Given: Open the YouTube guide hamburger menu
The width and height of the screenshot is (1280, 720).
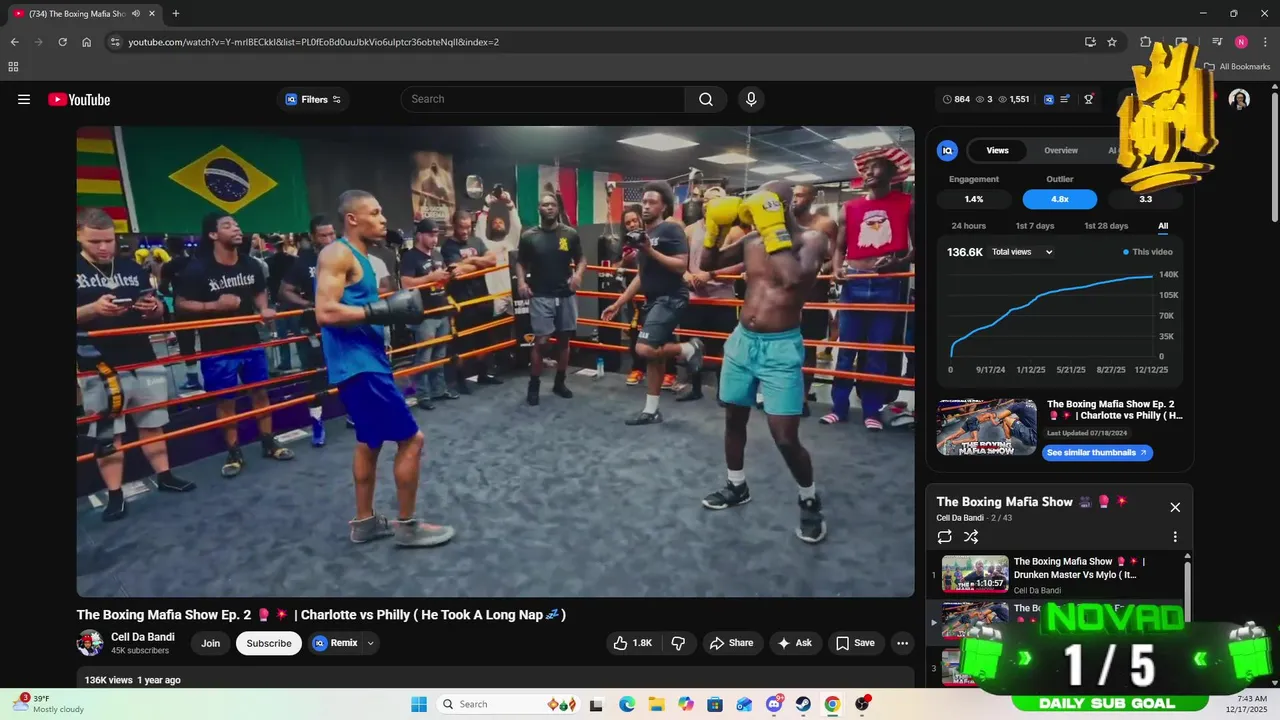Looking at the screenshot, I should tap(24, 99).
